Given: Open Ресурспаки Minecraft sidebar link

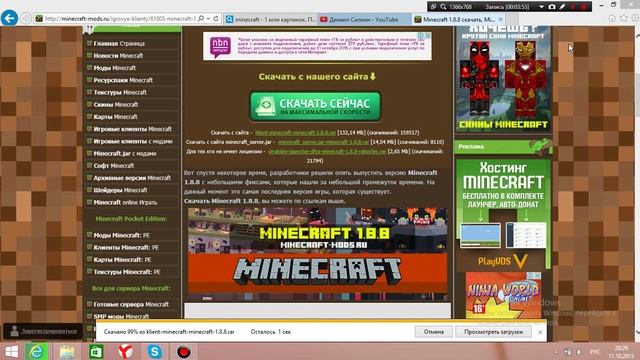Looking at the screenshot, I should click(123, 80).
